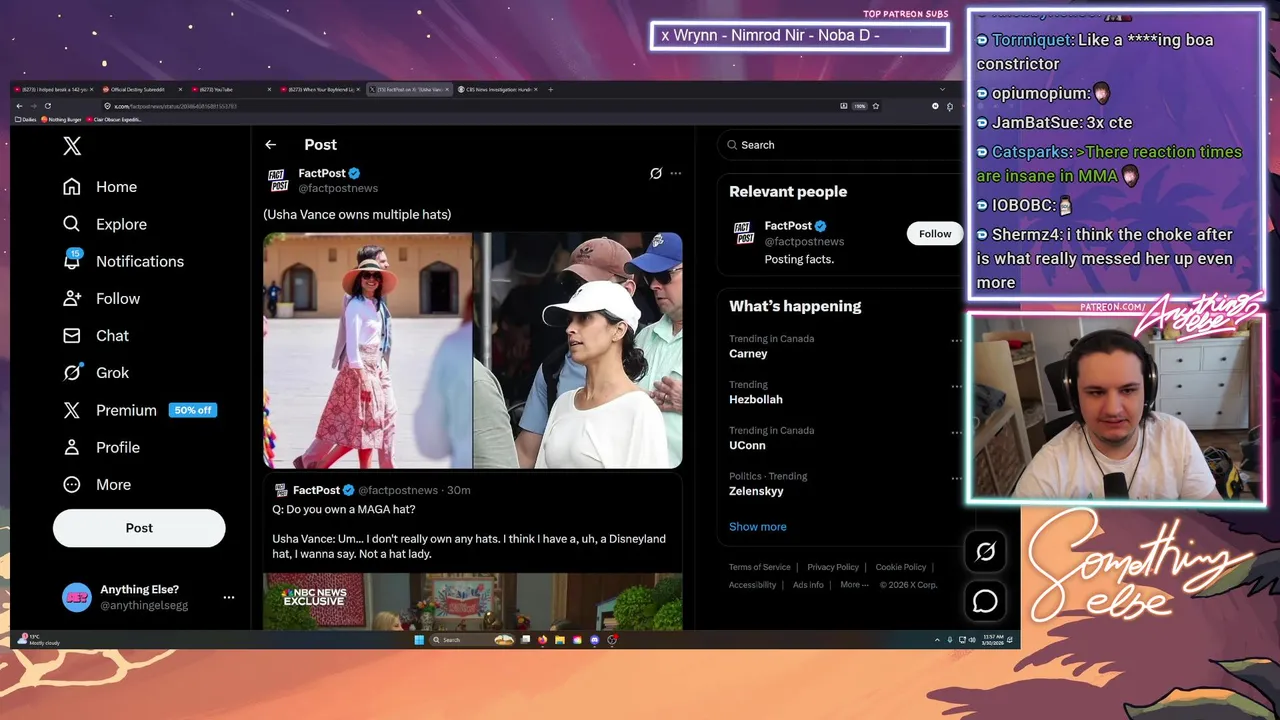Image resolution: width=1280 pixels, height=720 pixels.
Task: Open FactPost name in Relevant people
Action: pos(788,226)
